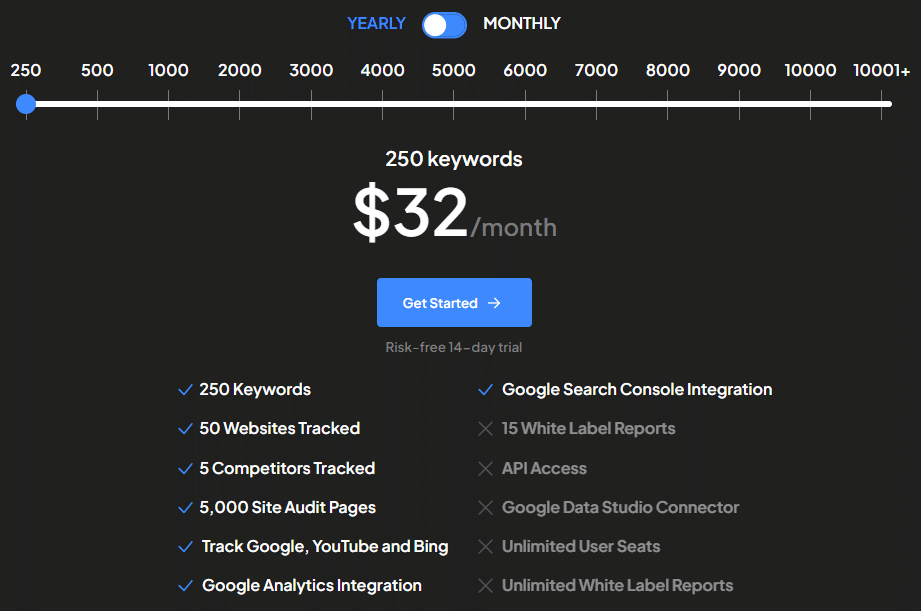Click the checkmark beside 5 Competitors Tracked
Screen dimensions: 921x611
(184, 468)
